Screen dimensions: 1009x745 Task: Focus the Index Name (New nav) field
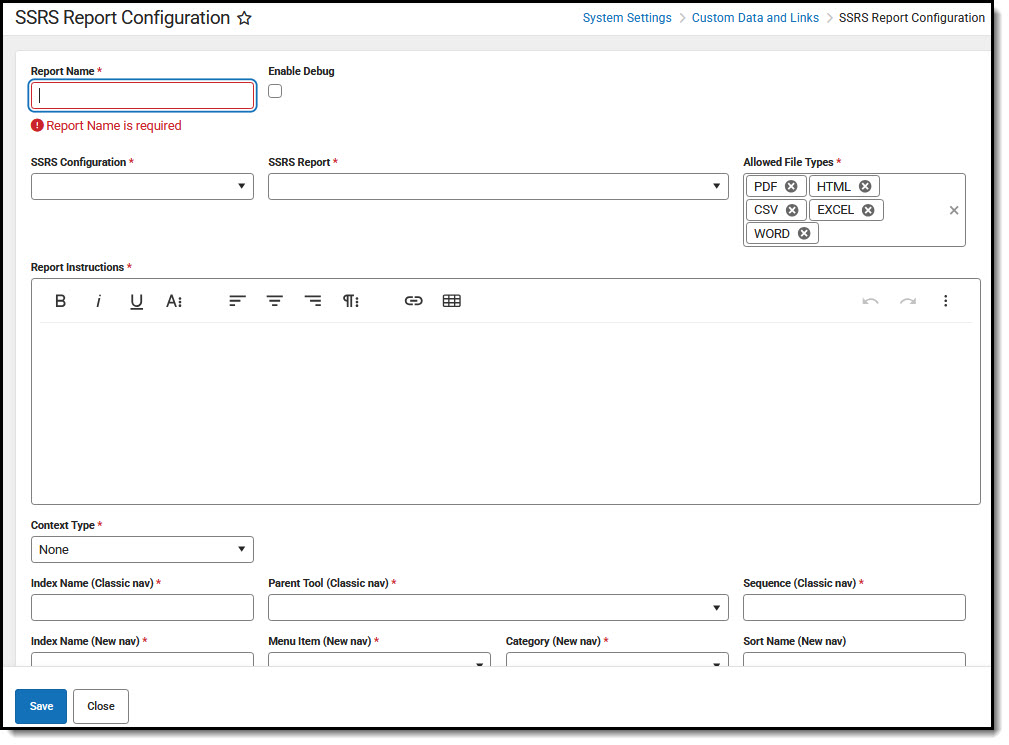point(142,659)
